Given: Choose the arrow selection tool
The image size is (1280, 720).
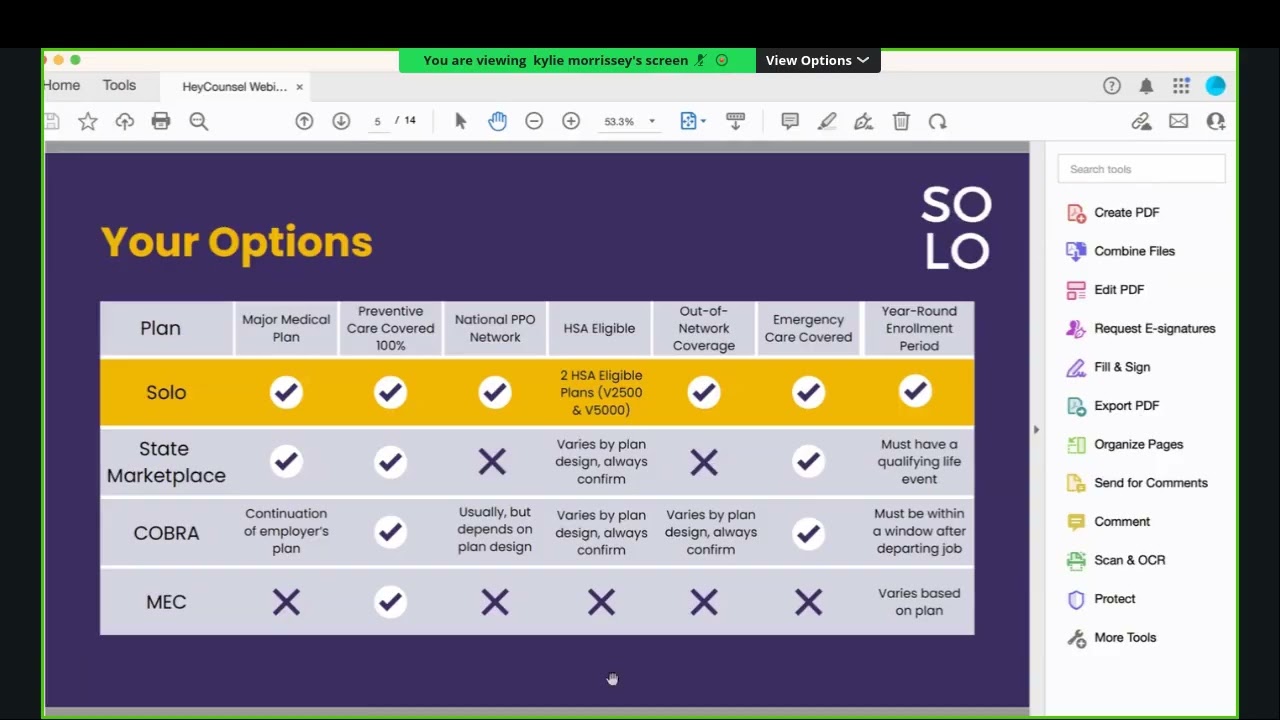Looking at the screenshot, I should [x=460, y=121].
